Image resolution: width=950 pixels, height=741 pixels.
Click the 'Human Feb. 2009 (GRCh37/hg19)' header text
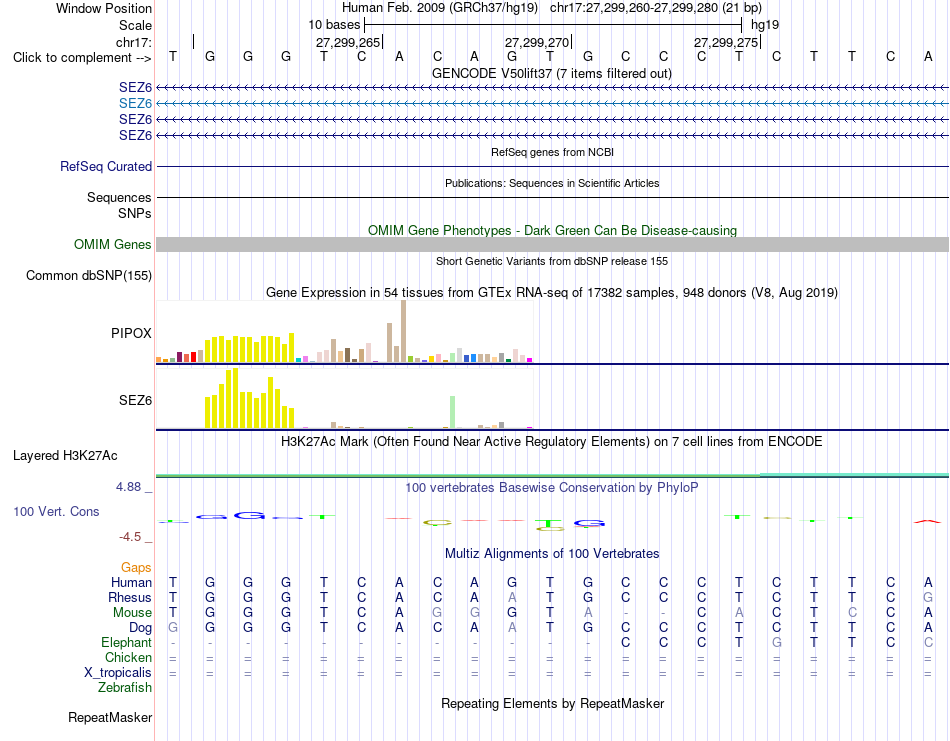[440, 8]
